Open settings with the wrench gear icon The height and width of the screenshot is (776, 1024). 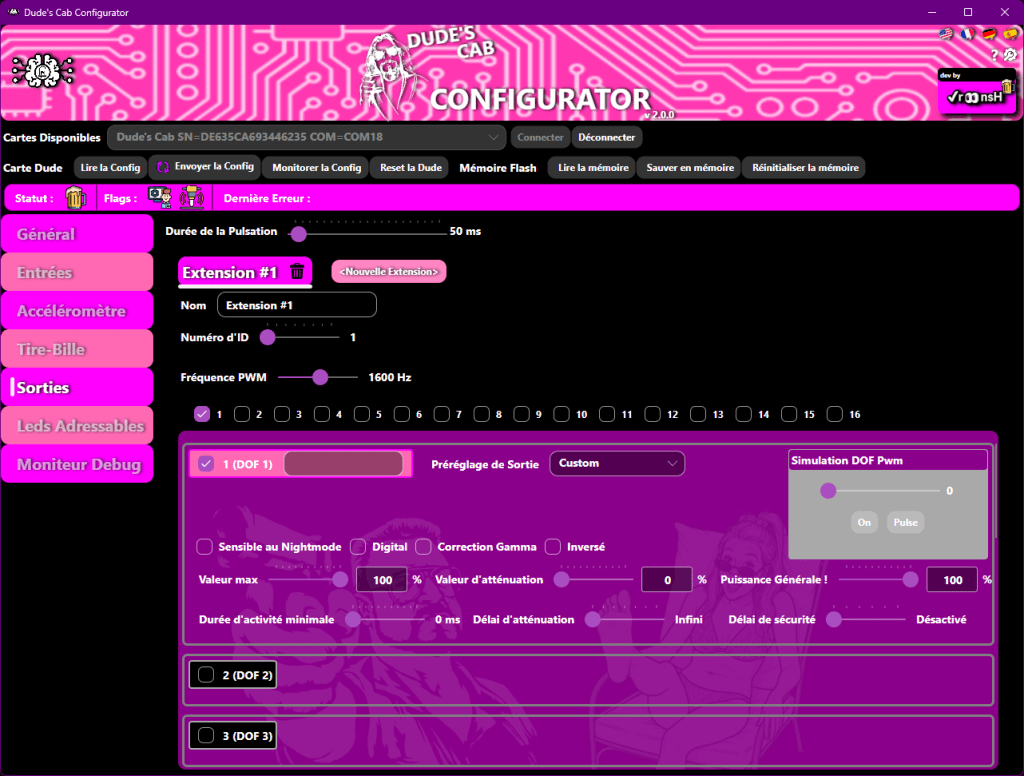click(x=1009, y=56)
